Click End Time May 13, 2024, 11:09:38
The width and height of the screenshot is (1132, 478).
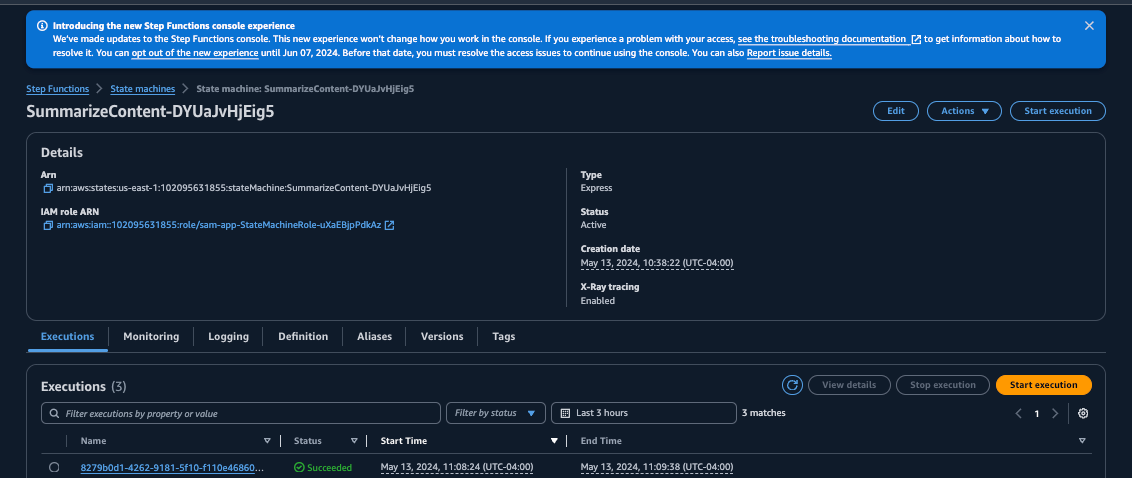pos(657,467)
